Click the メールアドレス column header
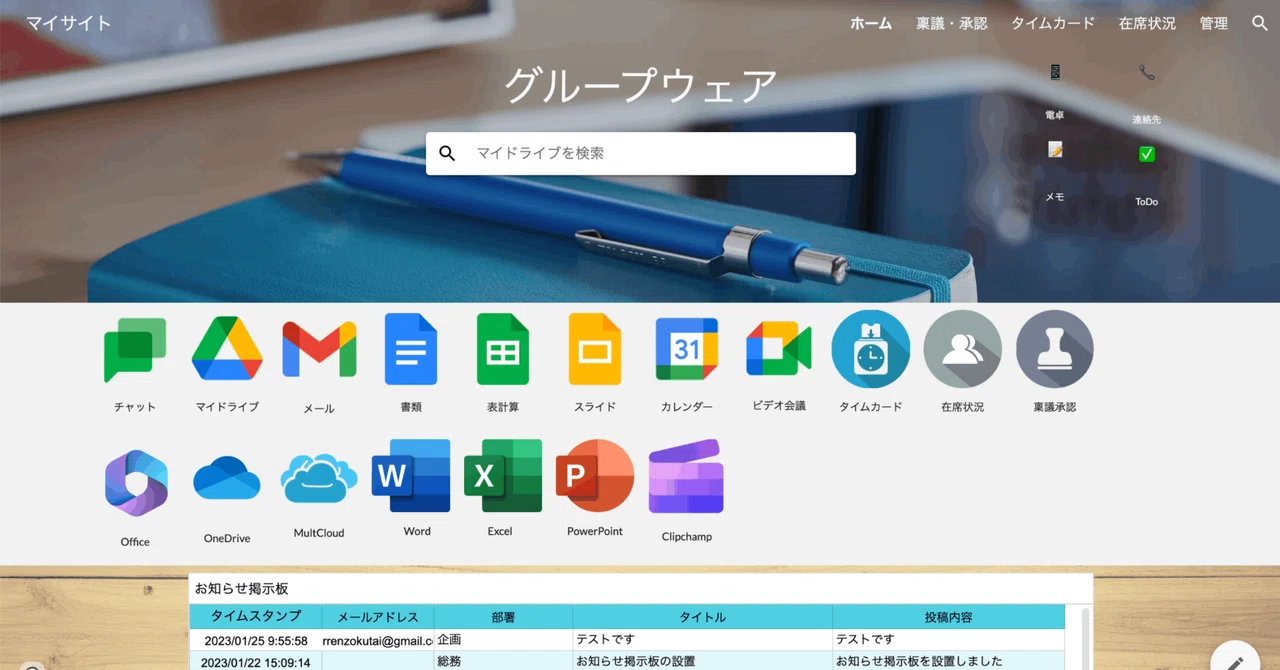1280x670 pixels. click(x=378, y=617)
